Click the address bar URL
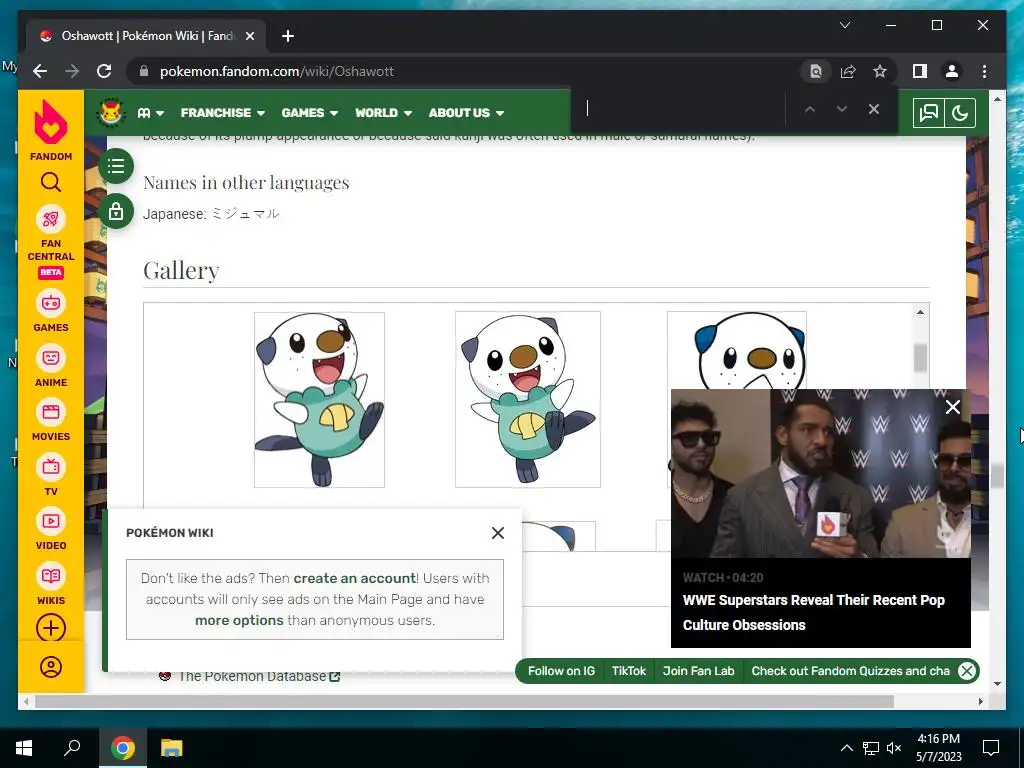Viewport: 1024px width, 768px height. [x=277, y=71]
